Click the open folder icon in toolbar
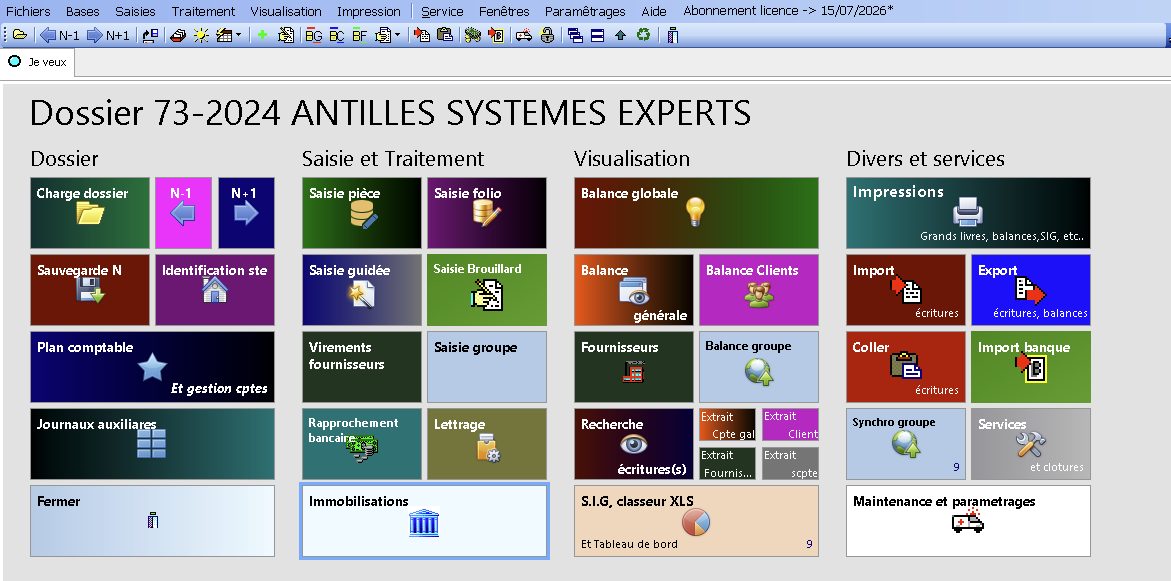This screenshot has height=581, width=1171. tap(20, 35)
